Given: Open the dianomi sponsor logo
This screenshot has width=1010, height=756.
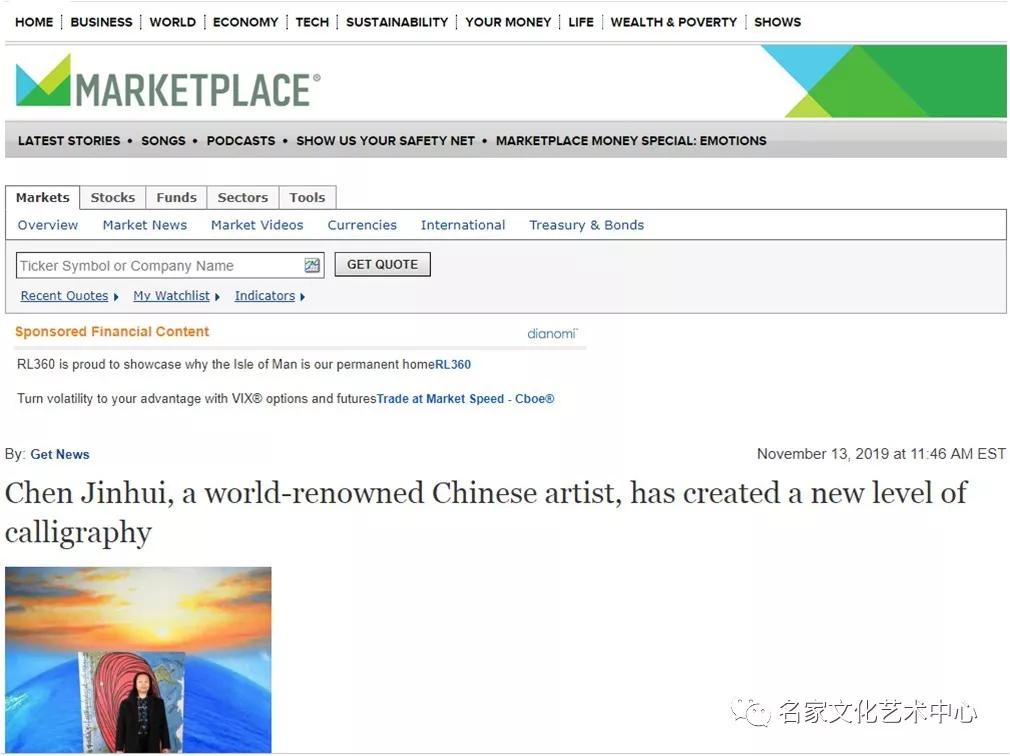Looking at the screenshot, I should pos(552,334).
